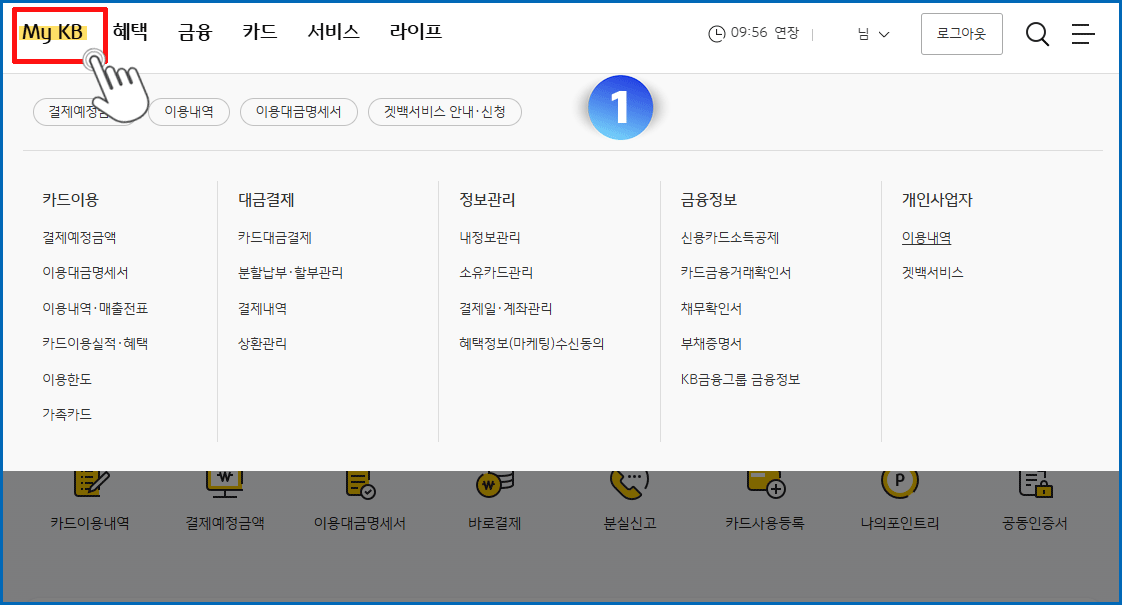Screen dimensions: 1122x605
Task: Open the My KB menu
Action: click(x=54, y=32)
